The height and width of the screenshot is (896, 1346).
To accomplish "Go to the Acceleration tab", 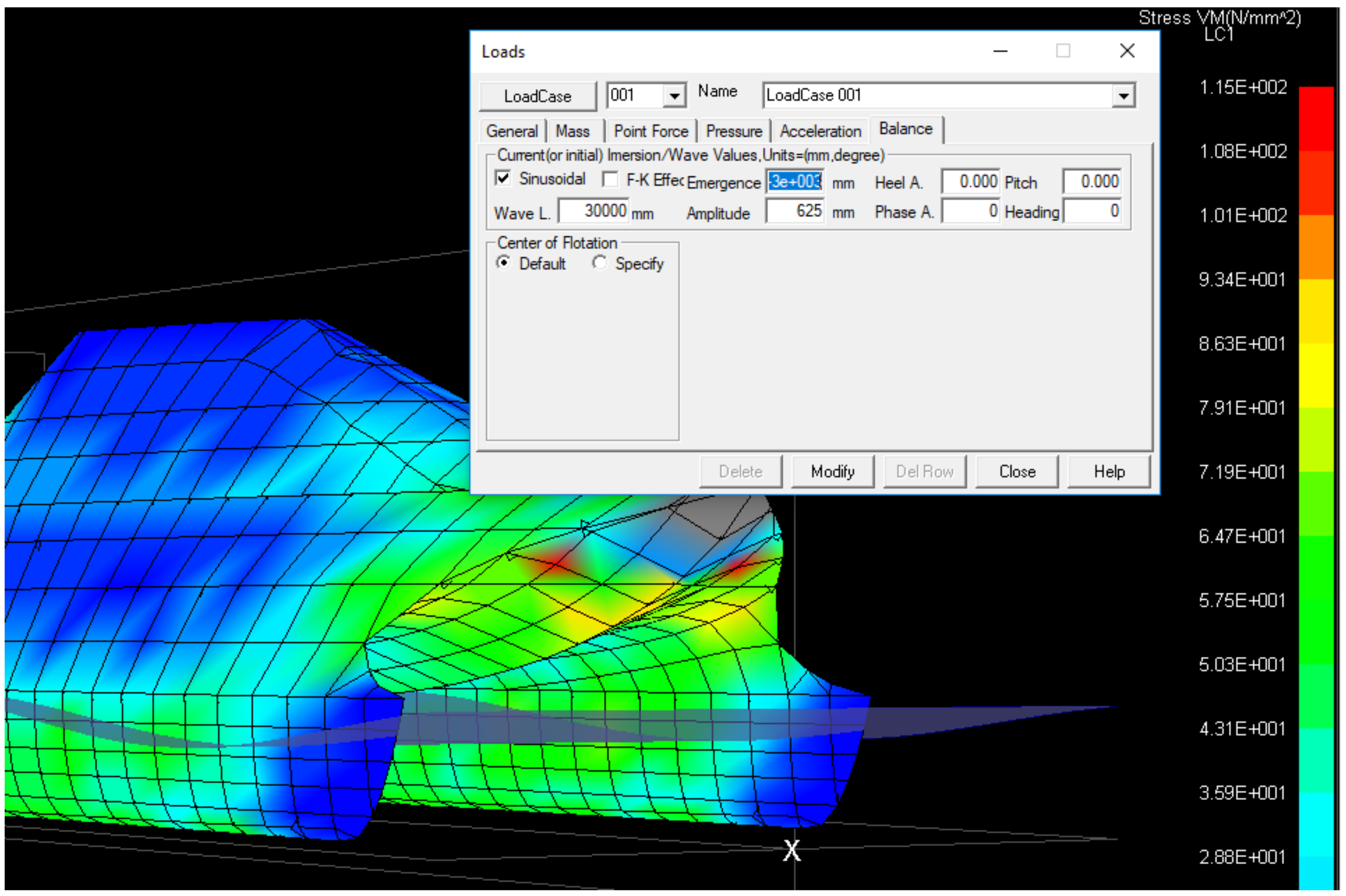I will [x=820, y=131].
